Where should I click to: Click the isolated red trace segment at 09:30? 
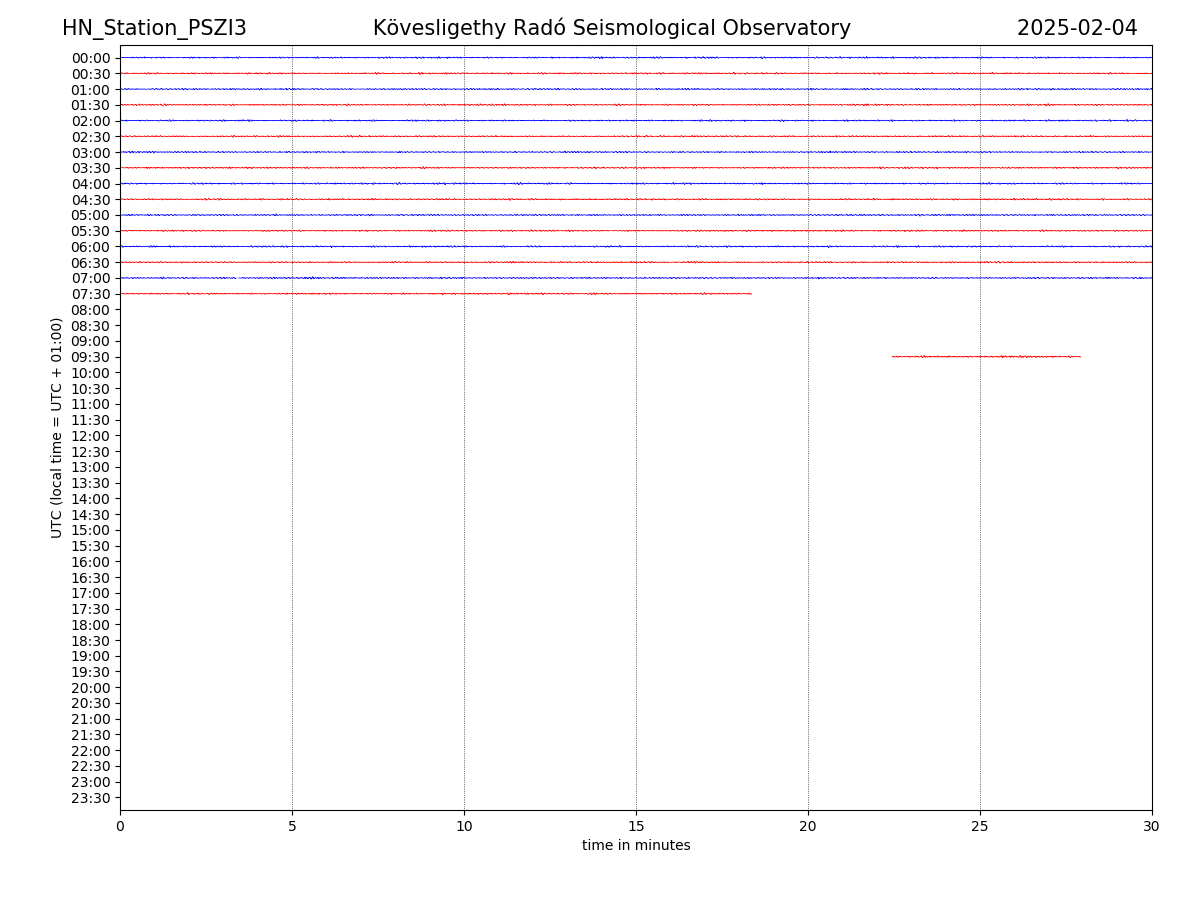985,356
